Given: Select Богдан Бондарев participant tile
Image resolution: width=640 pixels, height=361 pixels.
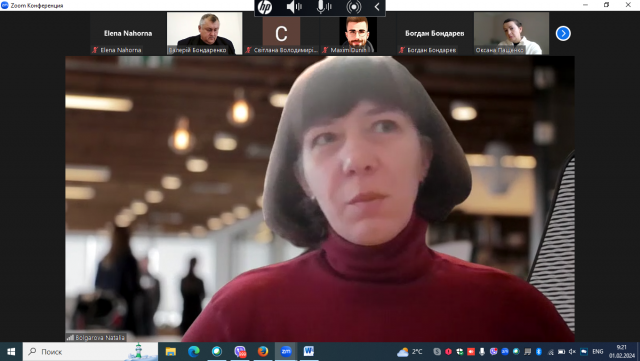Looking at the screenshot, I should 435,33.
